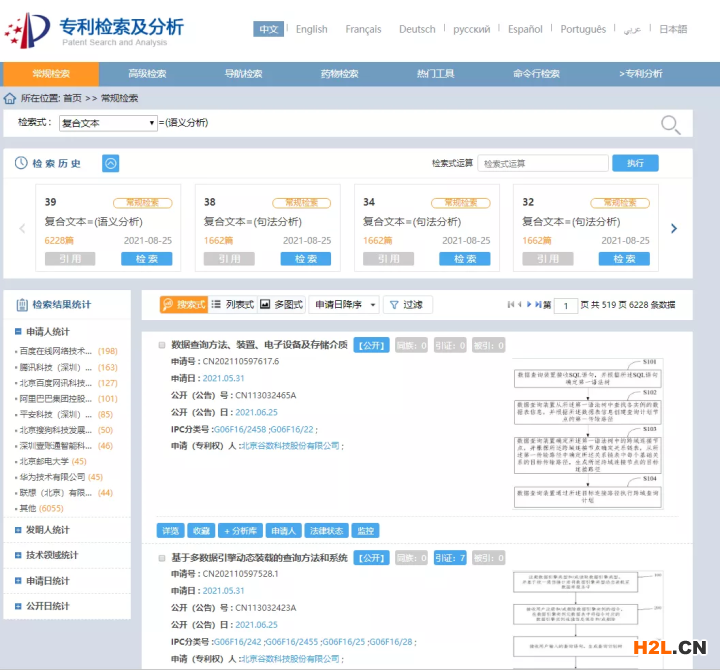Click the 检索式运算 input field
This screenshot has height=670, width=720.
coord(542,163)
